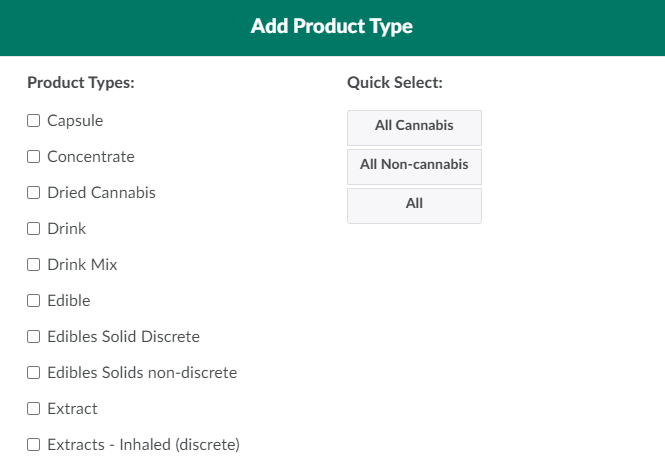Click the Quick Select heading
Viewport: 665px width, 462px height.
coord(395,83)
